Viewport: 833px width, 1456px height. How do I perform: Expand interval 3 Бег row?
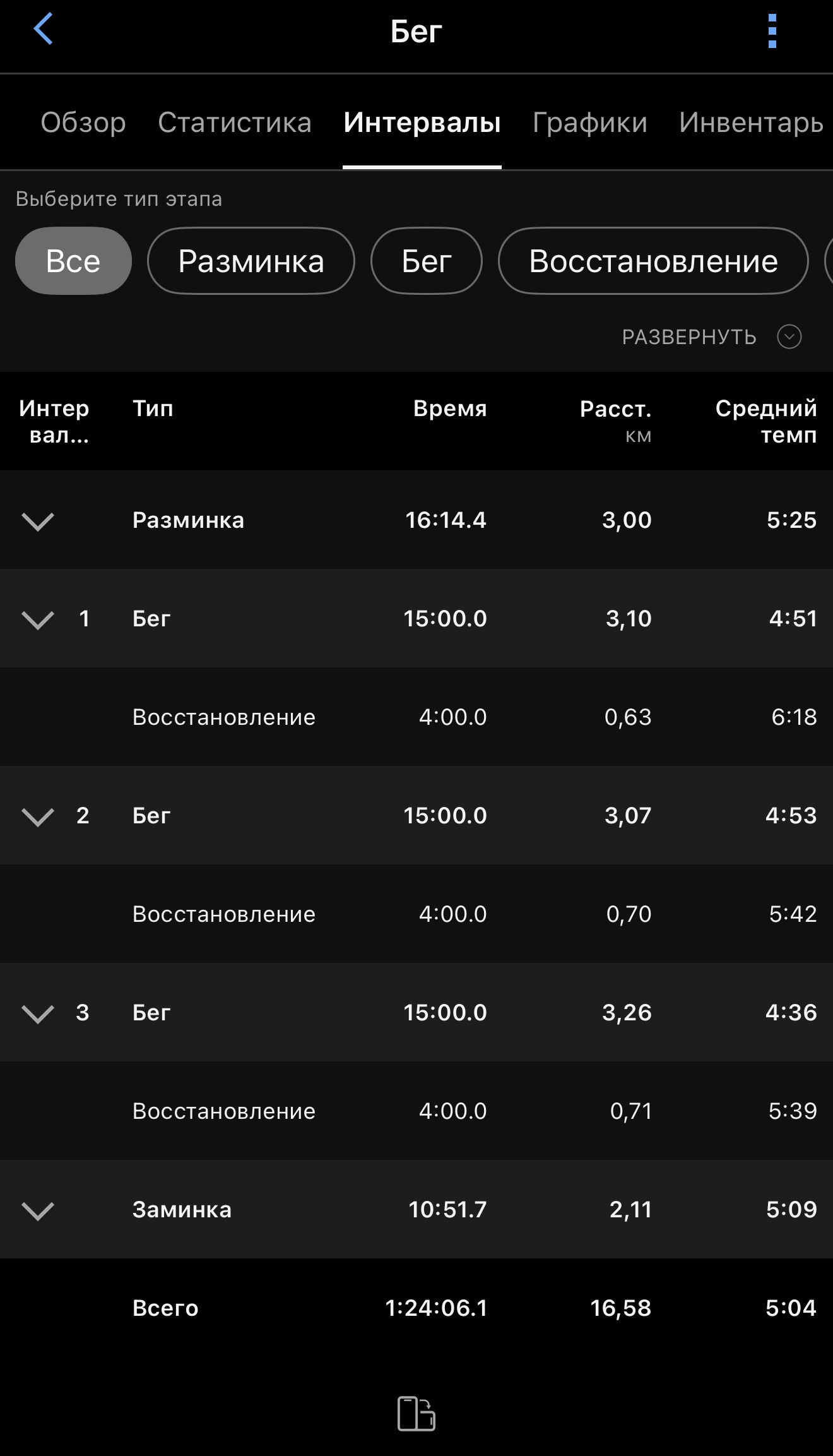[x=38, y=1013]
